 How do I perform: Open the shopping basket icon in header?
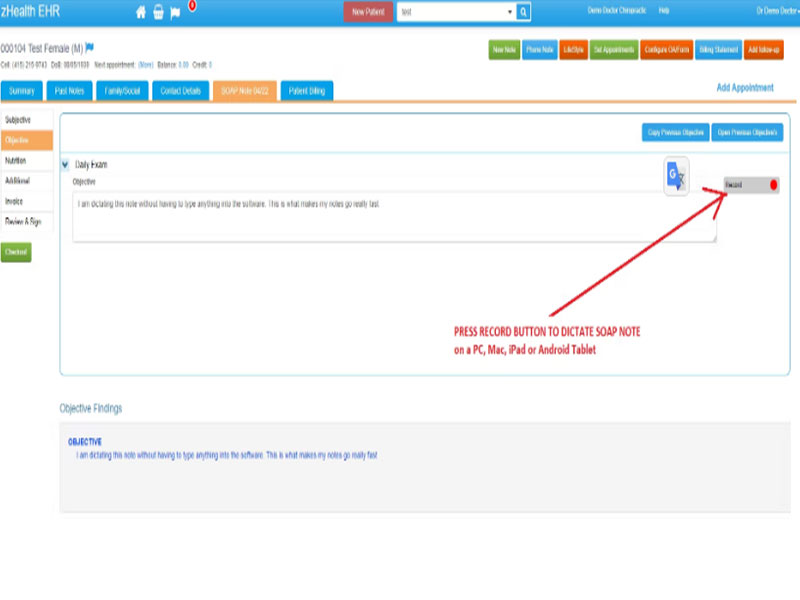click(x=158, y=12)
